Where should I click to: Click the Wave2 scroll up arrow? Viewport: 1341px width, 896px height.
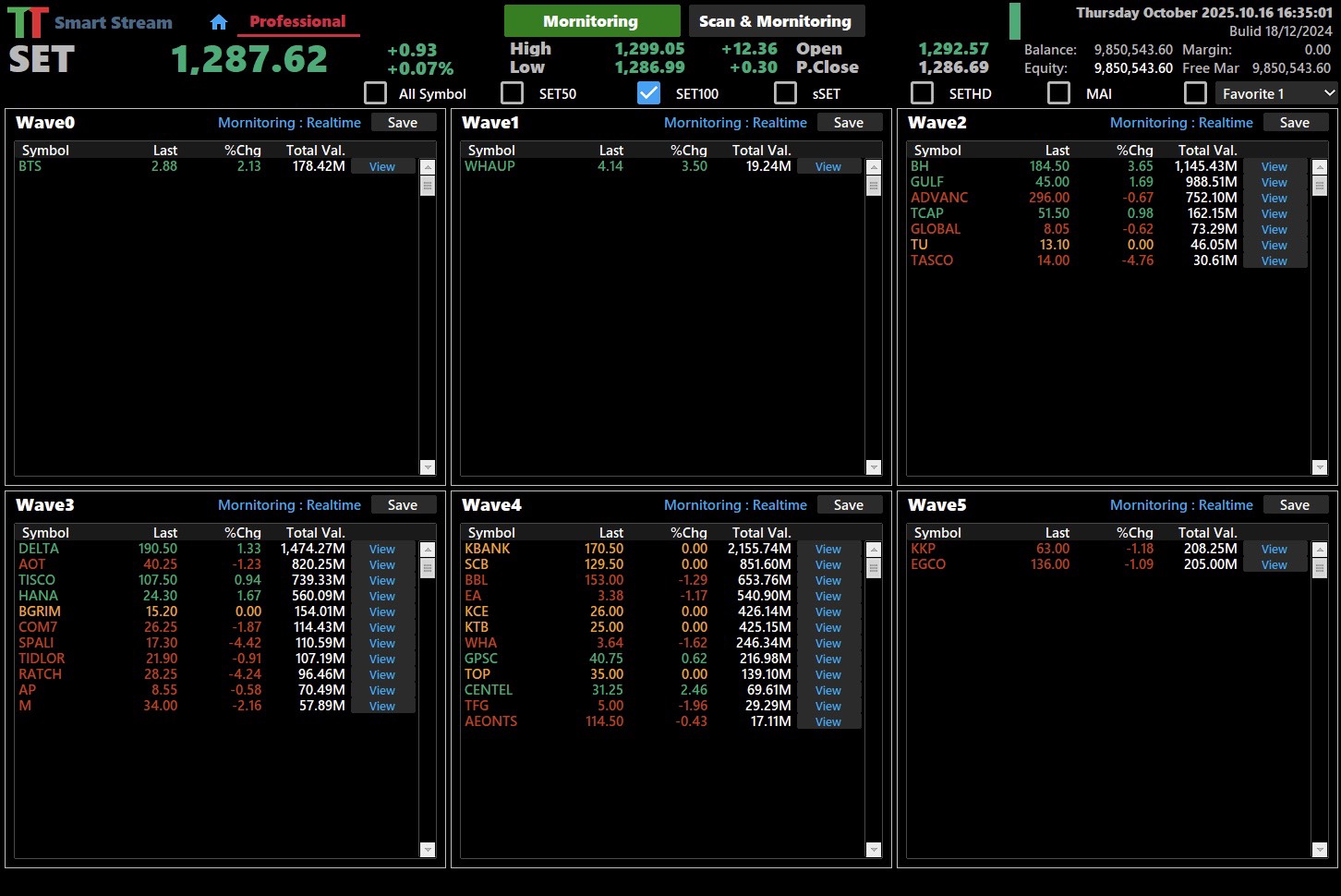(x=1320, y=167)
